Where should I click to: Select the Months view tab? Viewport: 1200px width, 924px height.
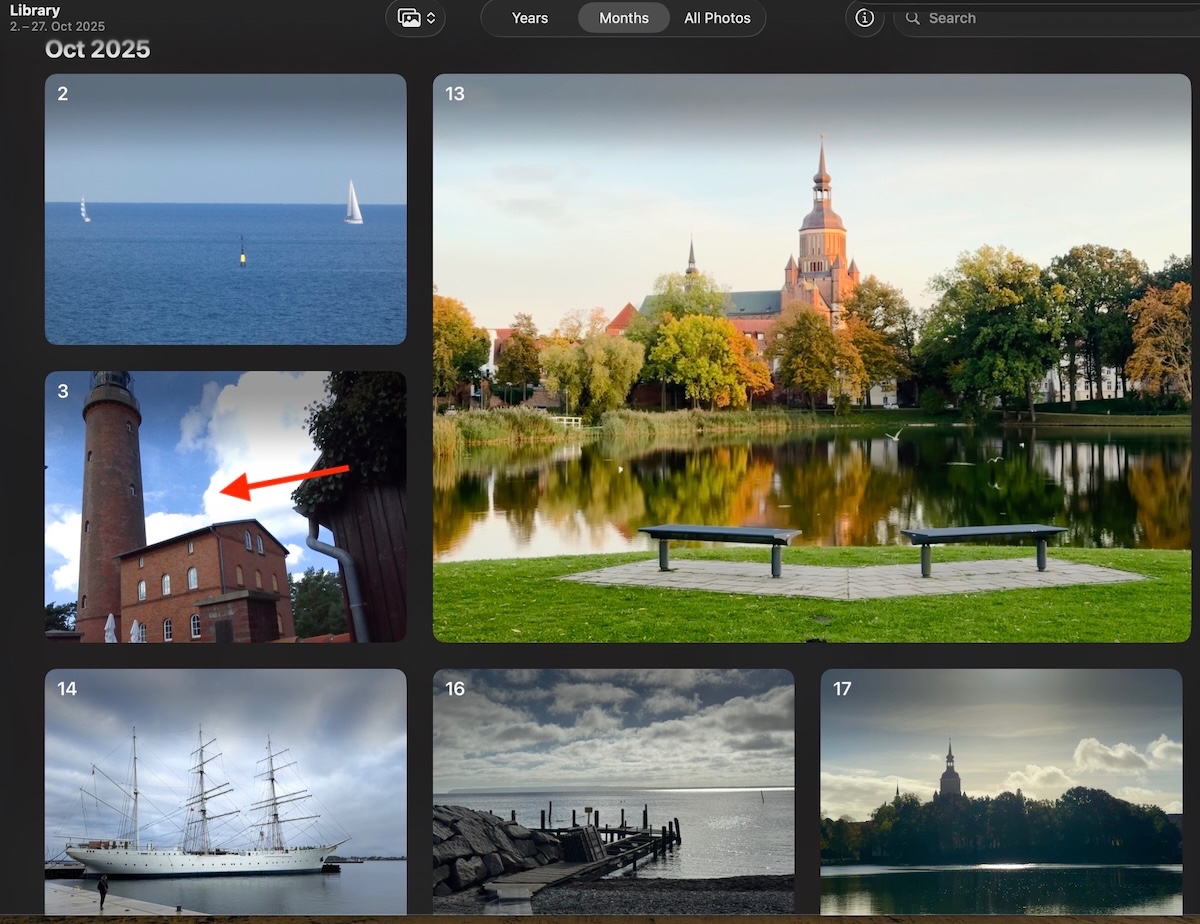[624, 18]
